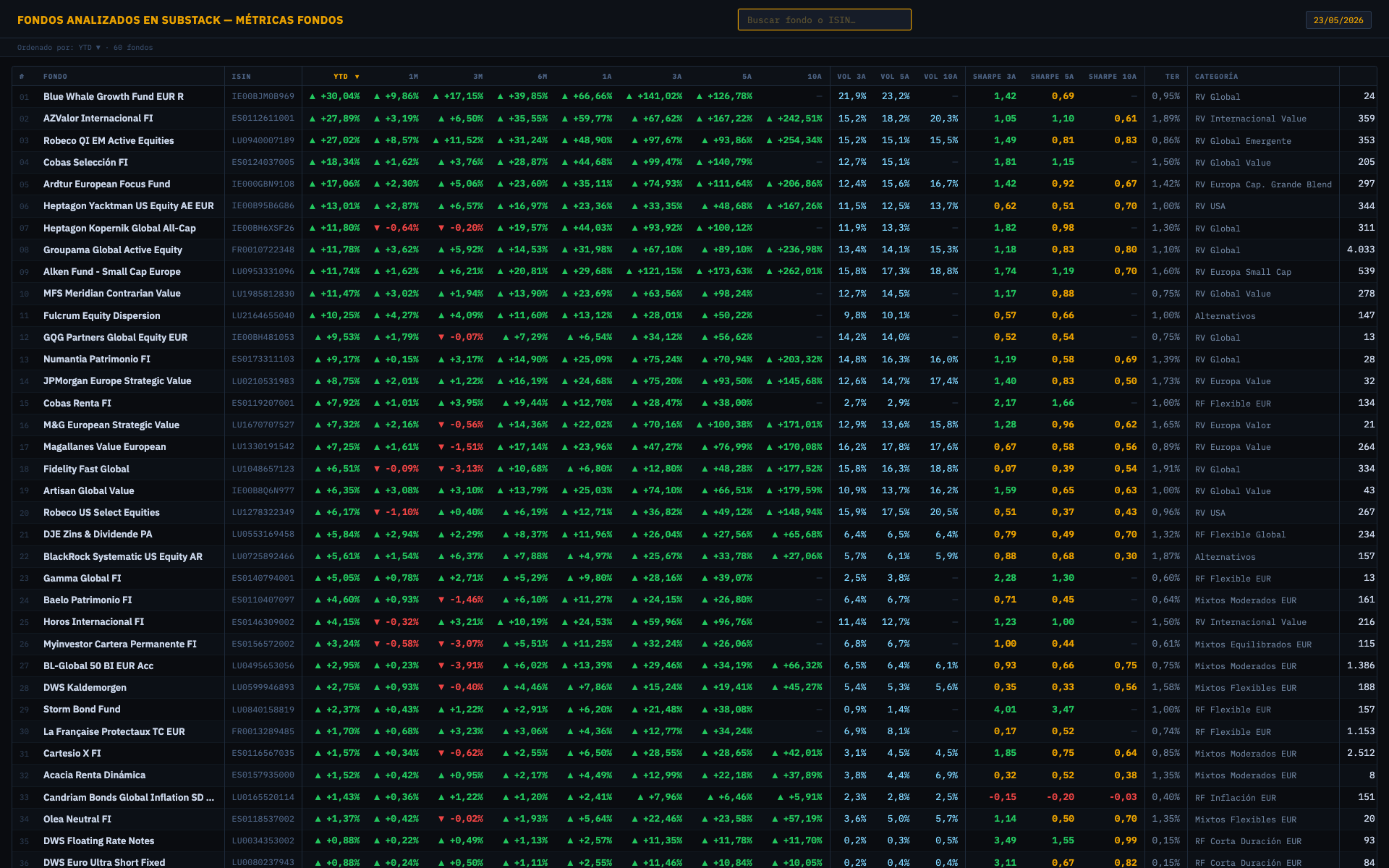Click category 'RV Europa Cap. Grande Blend'
The width and height of the screenshot is (1389, 868).
point(1263,184)
